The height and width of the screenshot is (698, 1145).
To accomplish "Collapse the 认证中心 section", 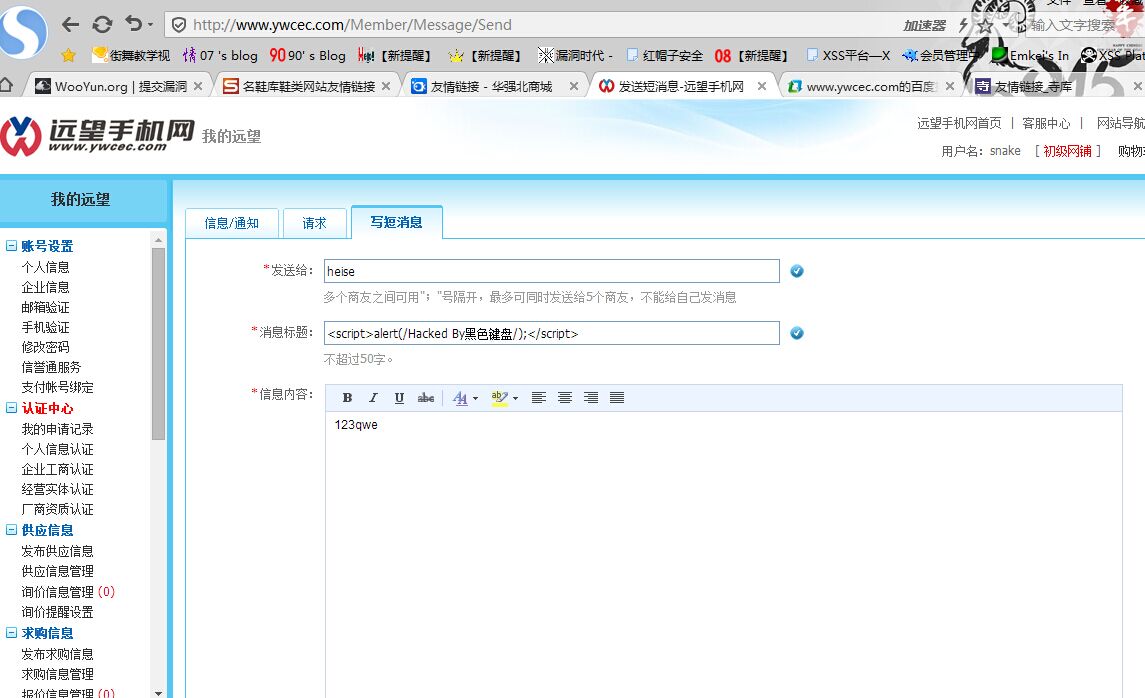I will click(x=11, y=408).
